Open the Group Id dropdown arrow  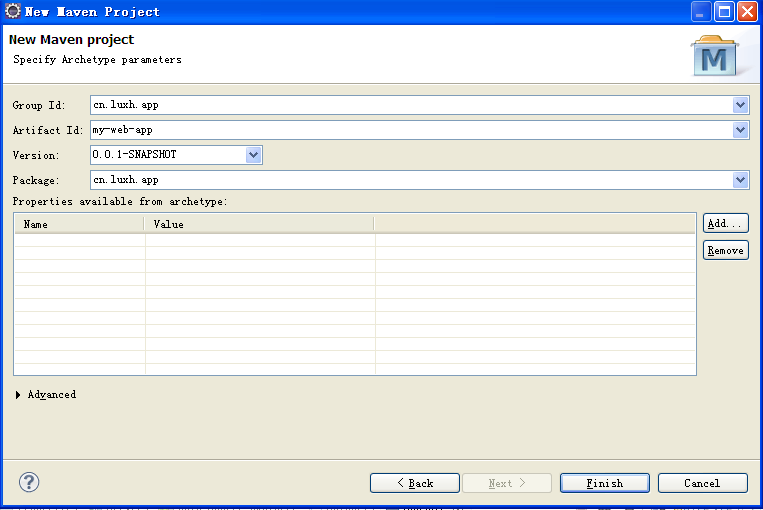pos(740,105)
